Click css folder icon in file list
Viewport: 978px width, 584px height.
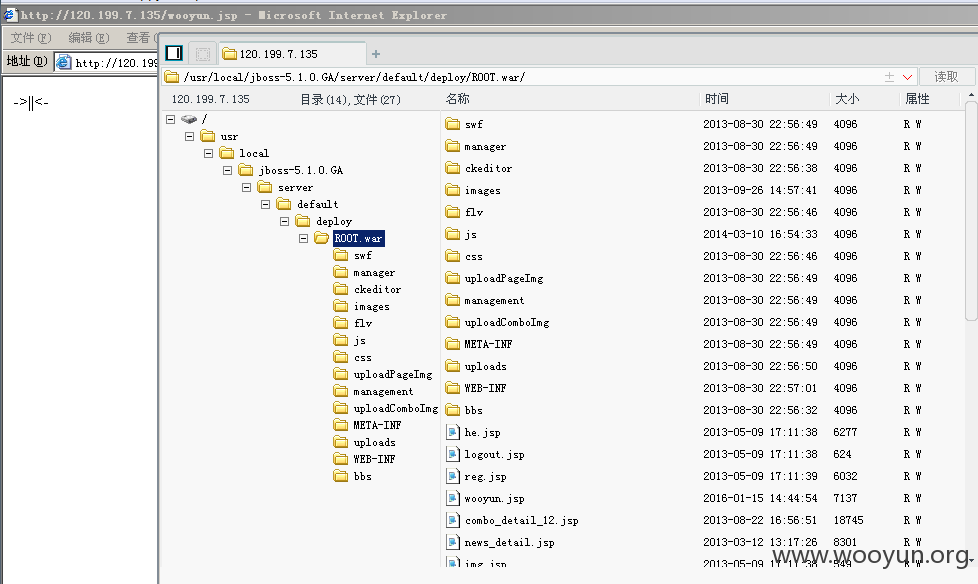point(453,256)
